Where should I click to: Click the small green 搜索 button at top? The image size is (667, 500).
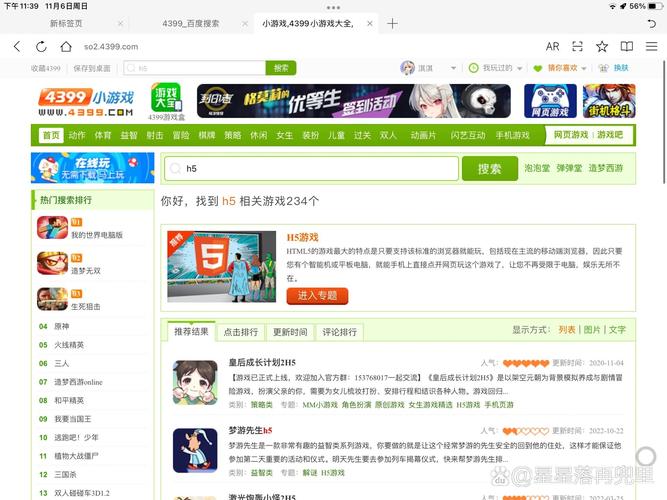(x=281, y=68)
